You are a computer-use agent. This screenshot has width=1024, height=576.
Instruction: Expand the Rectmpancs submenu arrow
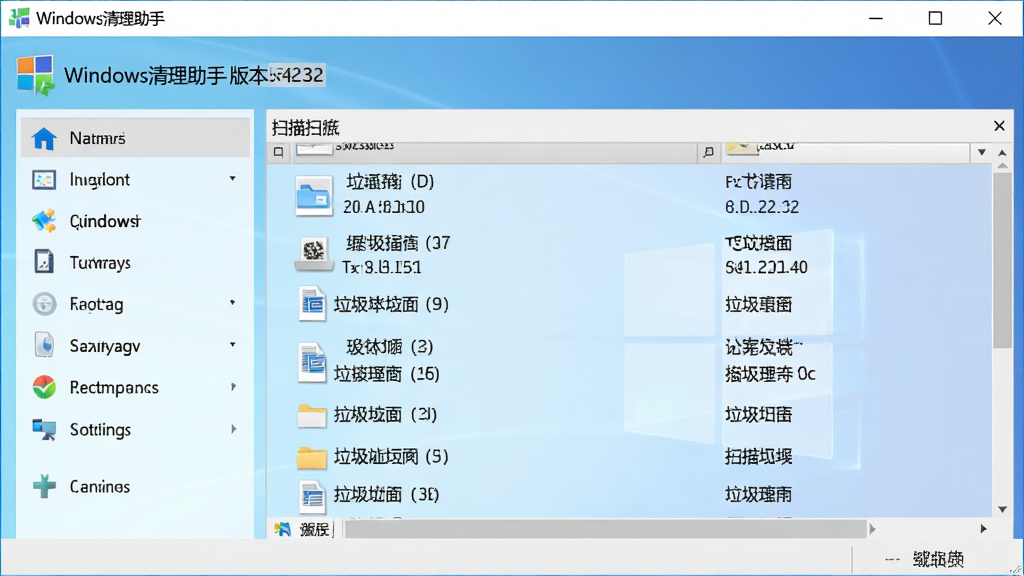(233, 387)
